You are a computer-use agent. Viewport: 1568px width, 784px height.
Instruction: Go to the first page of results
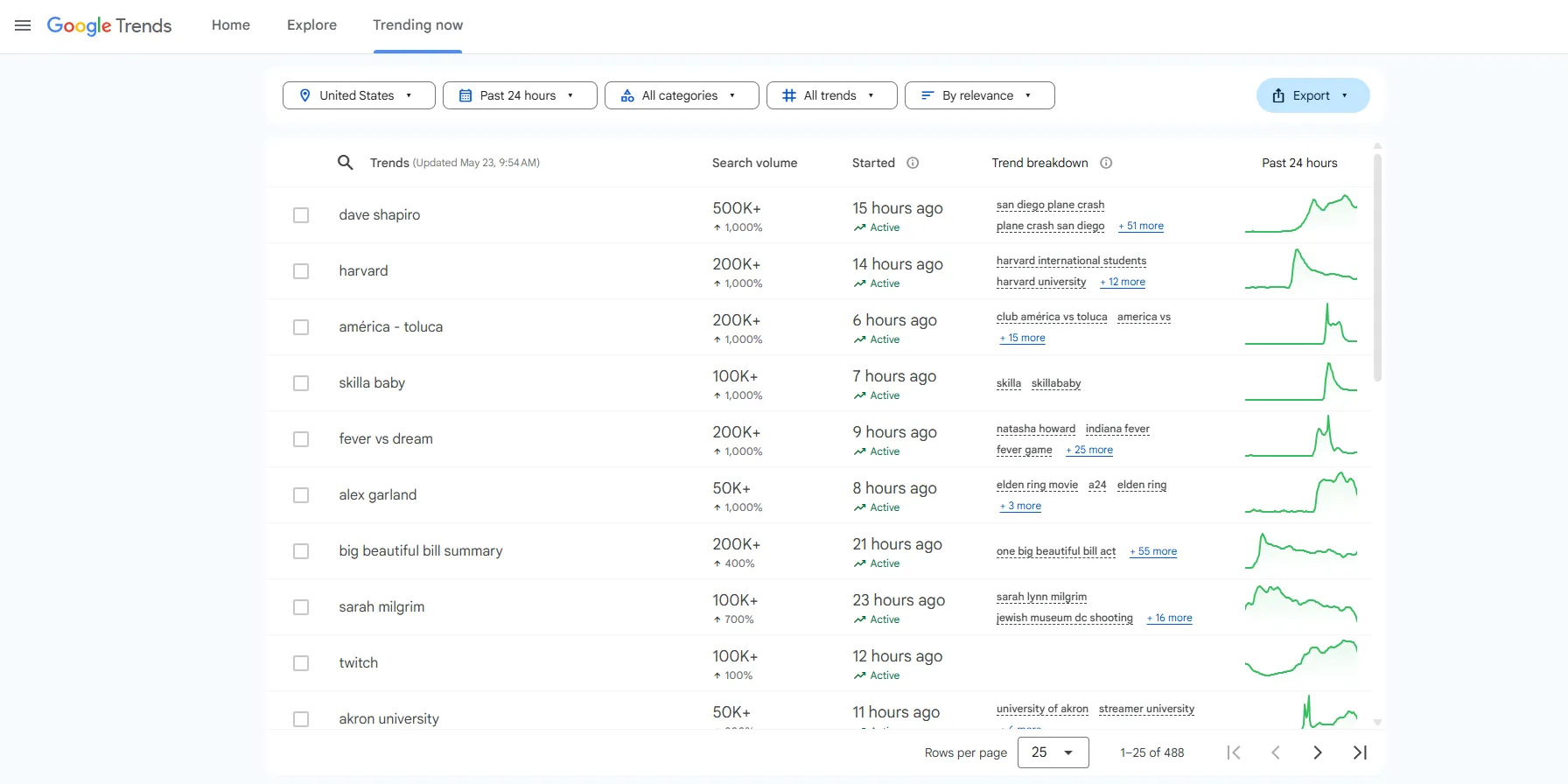[1234, 752]
